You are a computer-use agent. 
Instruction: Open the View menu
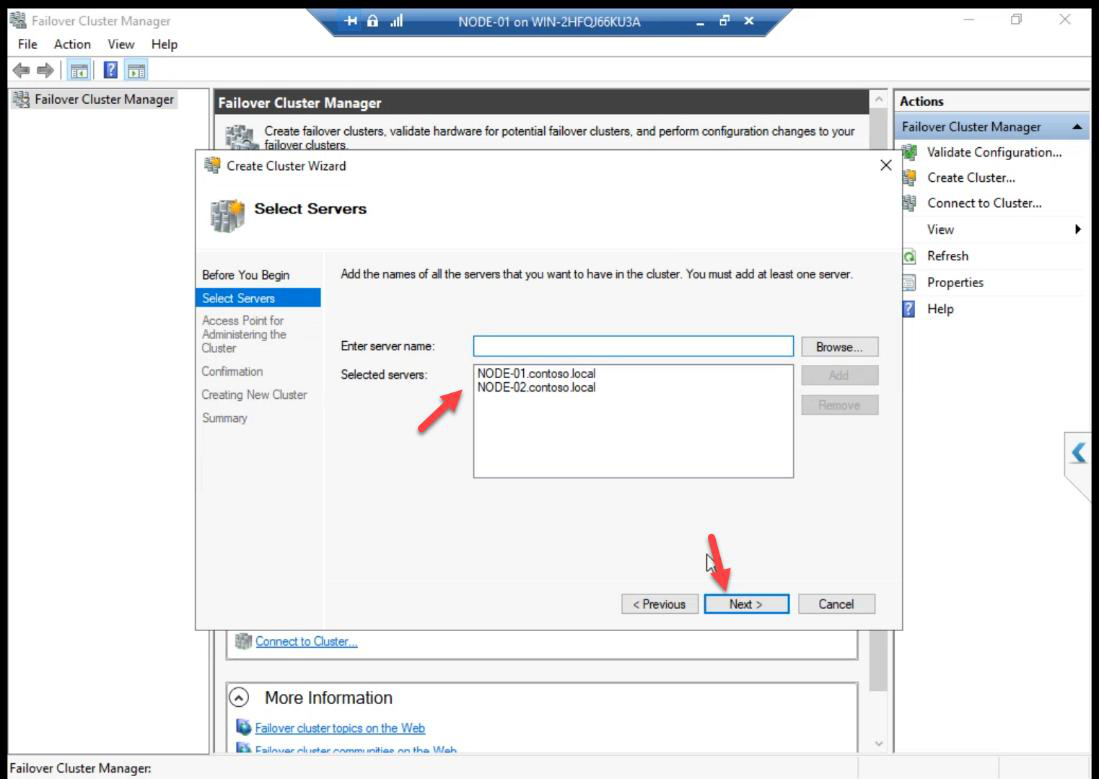(x=121, y=44)
